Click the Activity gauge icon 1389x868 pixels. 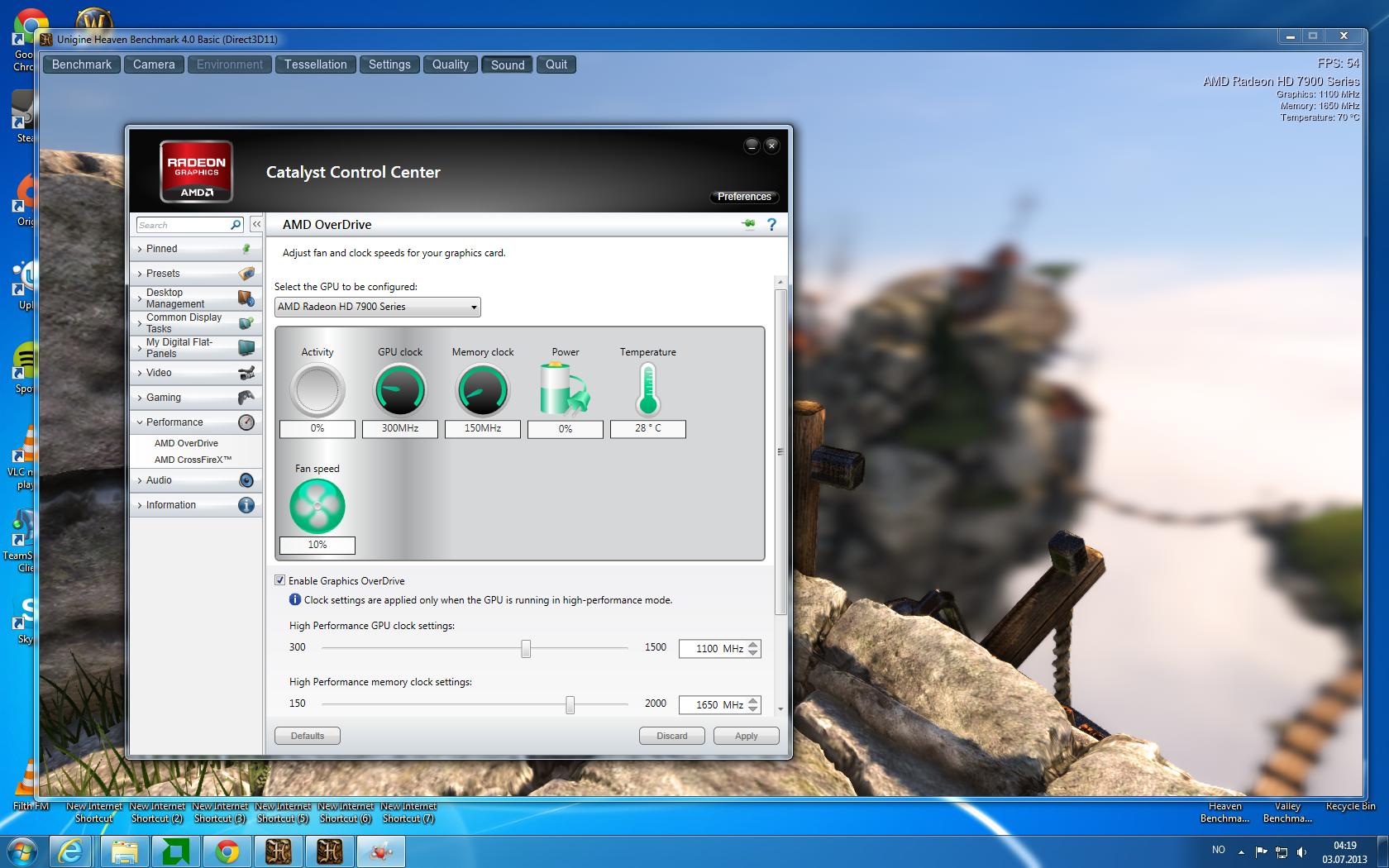[x=317, y=390]
